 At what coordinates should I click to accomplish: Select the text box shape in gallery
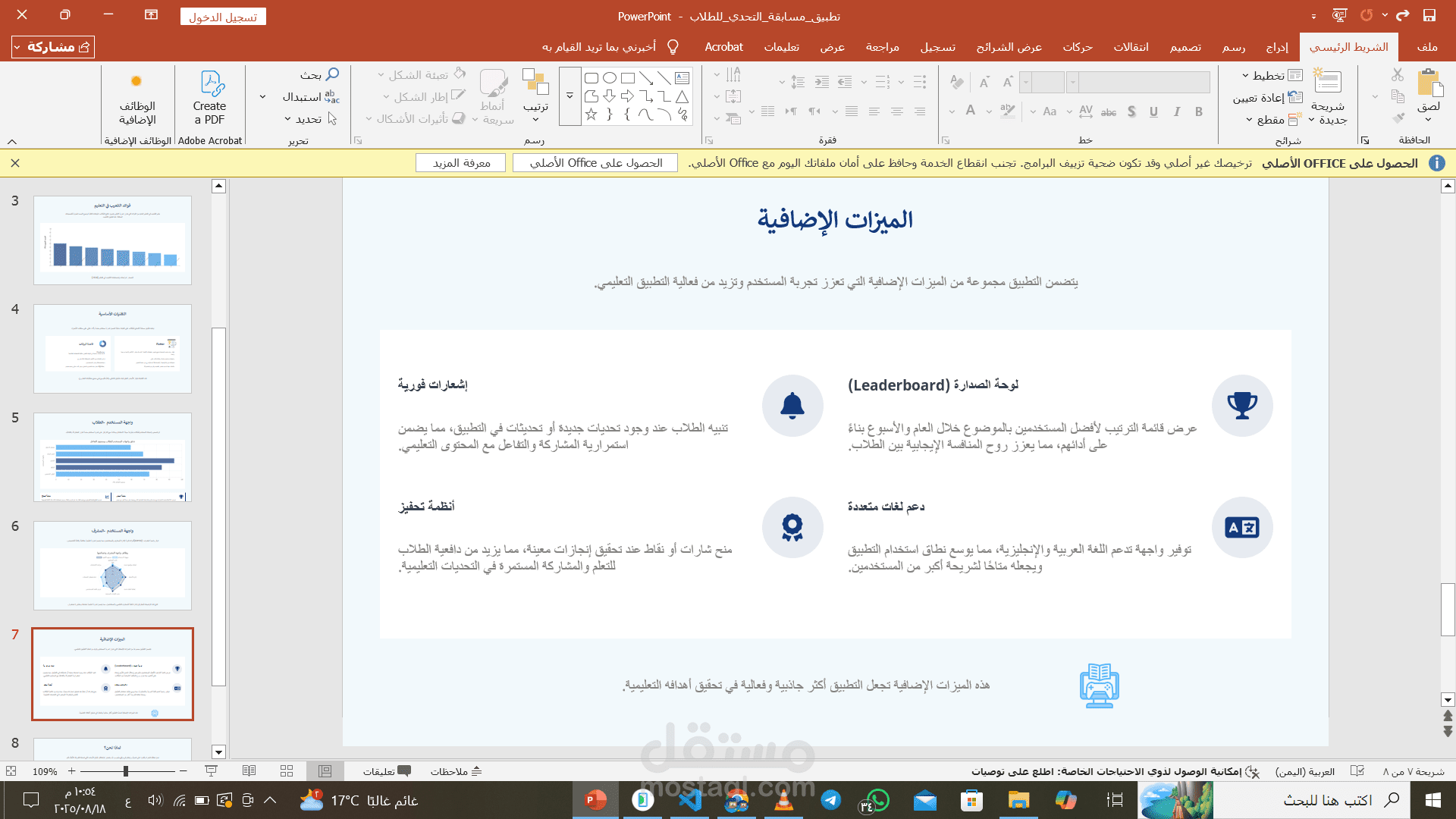tap(682, 77)
